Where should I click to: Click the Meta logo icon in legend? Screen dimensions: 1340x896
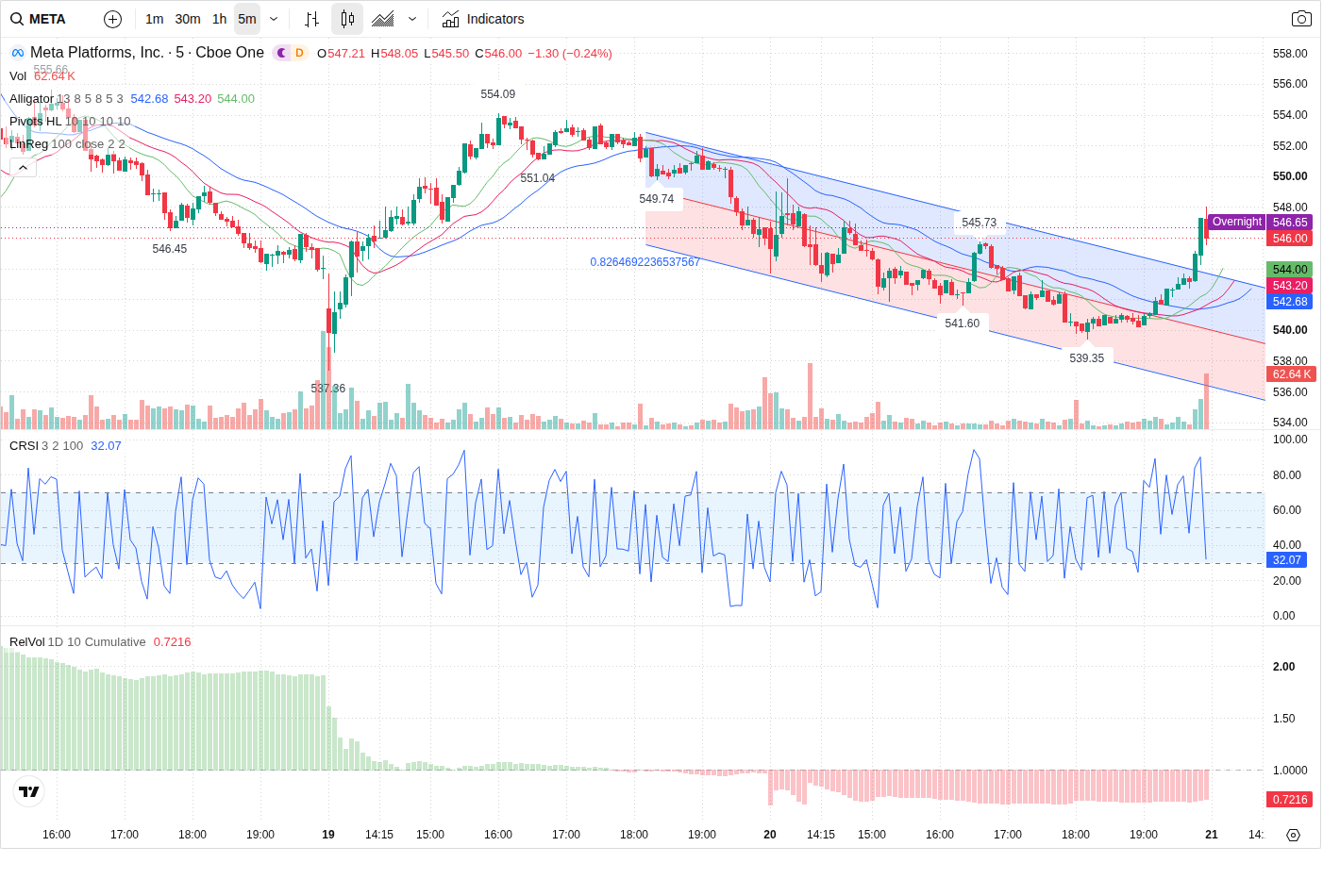tap(18, 53)
